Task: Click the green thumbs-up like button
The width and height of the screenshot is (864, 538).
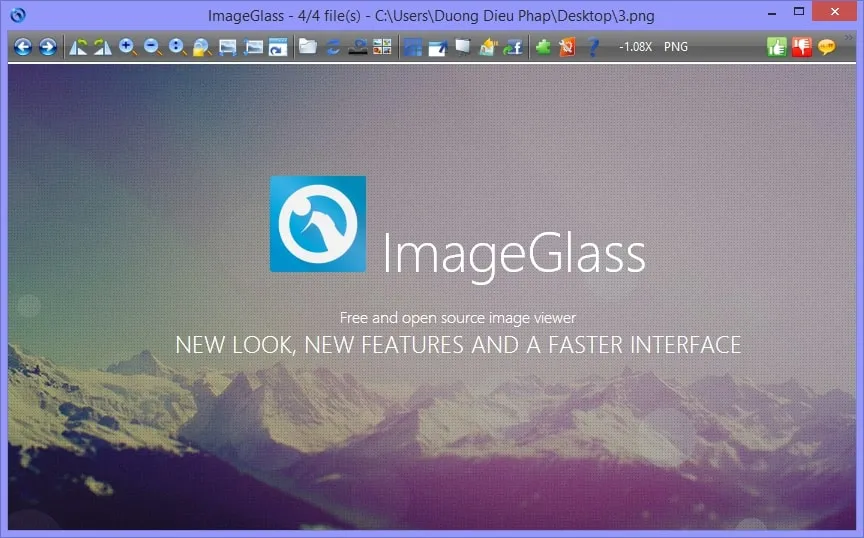Action: click(x=777, y=47)
